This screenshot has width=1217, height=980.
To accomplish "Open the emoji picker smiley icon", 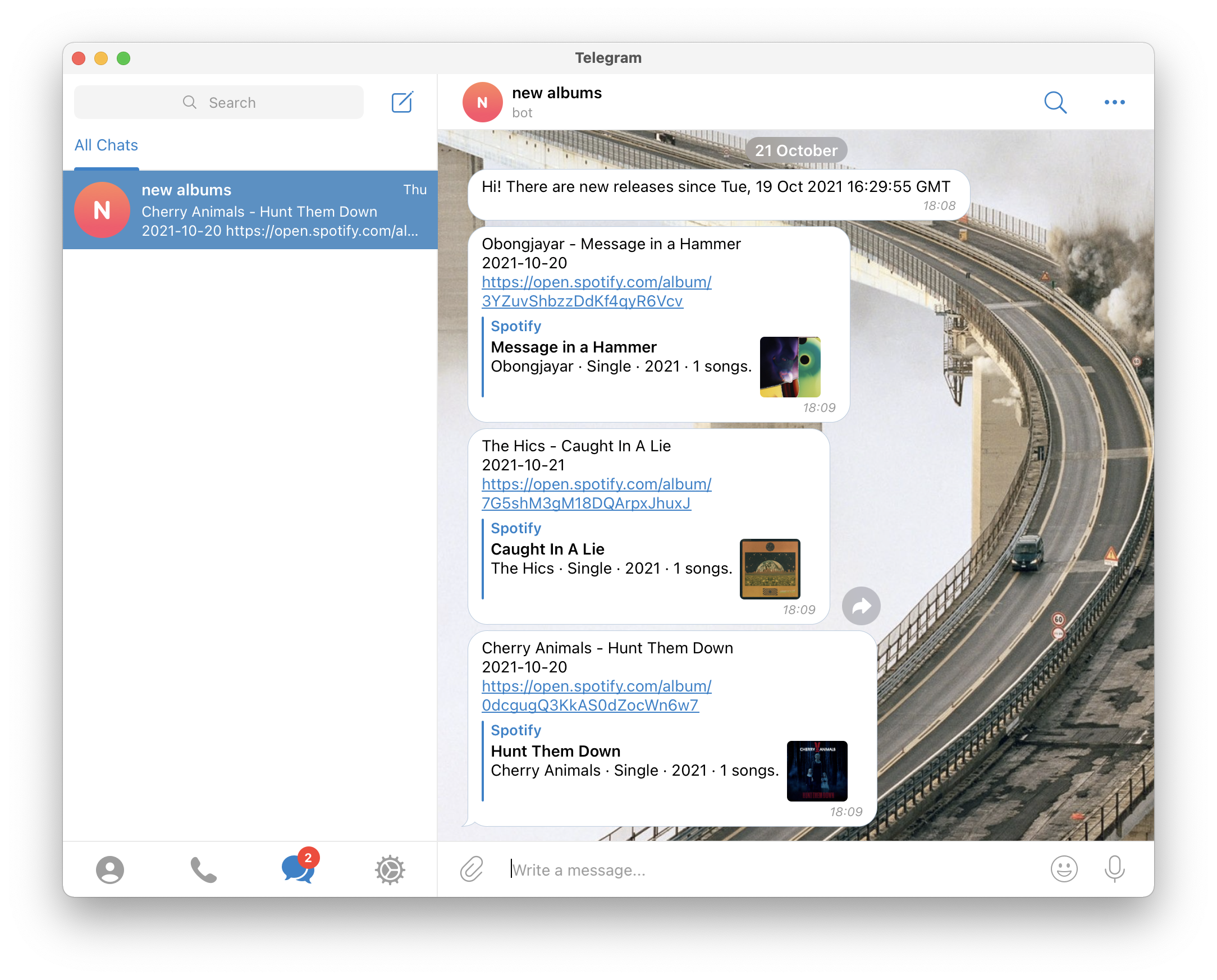I will point(1063,869).
